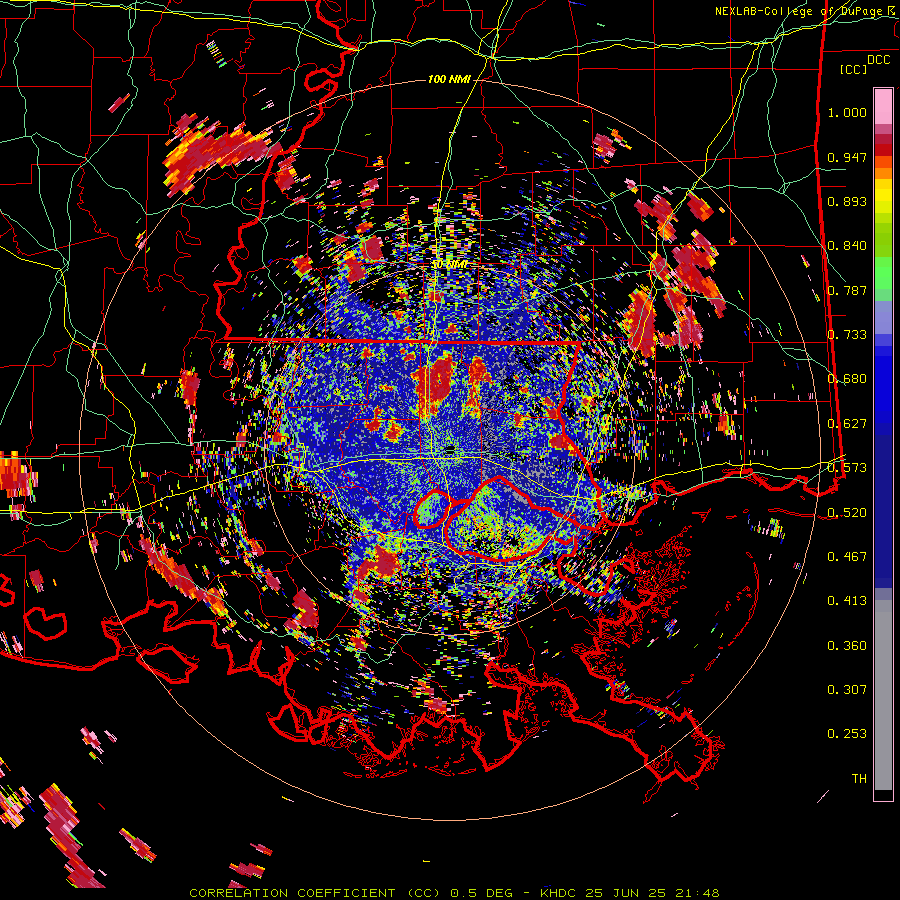Viewport: 900px width, 900px height.
Task: Pick the pink segment at color bar top
Action: coord(883,106)
